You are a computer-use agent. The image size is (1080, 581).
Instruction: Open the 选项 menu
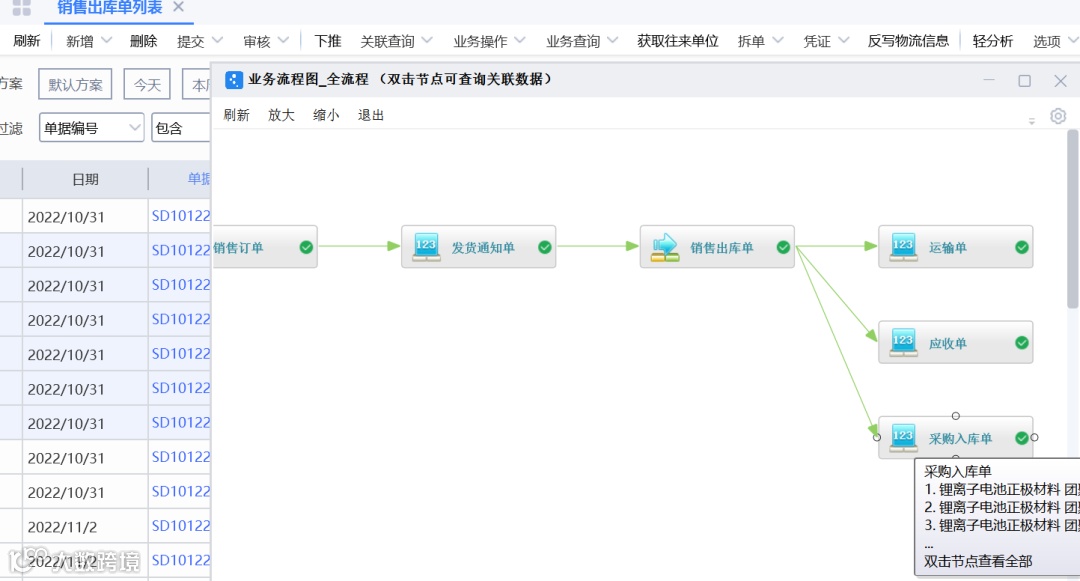click(1047, 41)
